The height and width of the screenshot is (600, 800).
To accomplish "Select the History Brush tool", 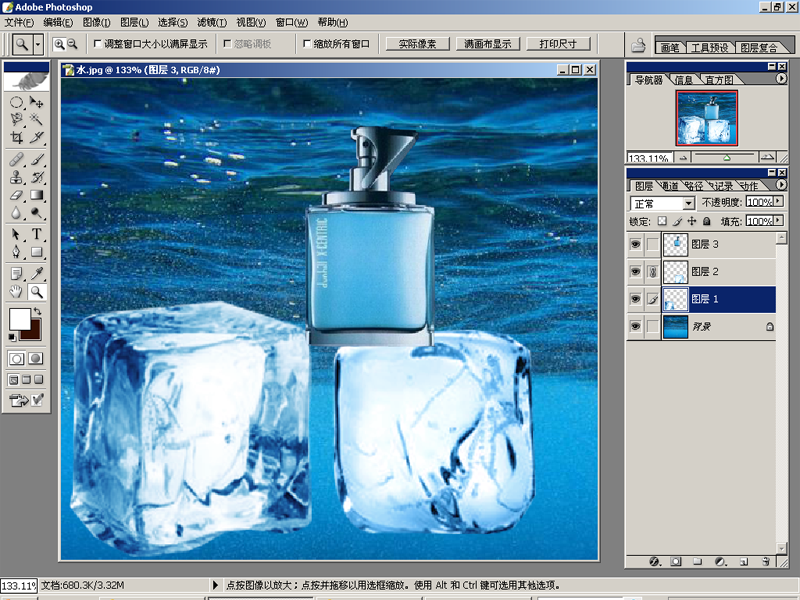I will 36,177.
